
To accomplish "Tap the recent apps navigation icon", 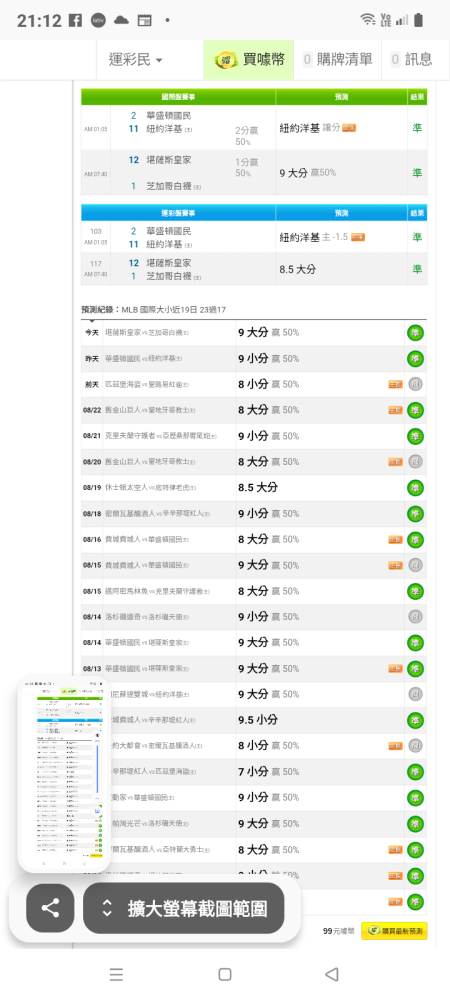I will pos(116,974).
